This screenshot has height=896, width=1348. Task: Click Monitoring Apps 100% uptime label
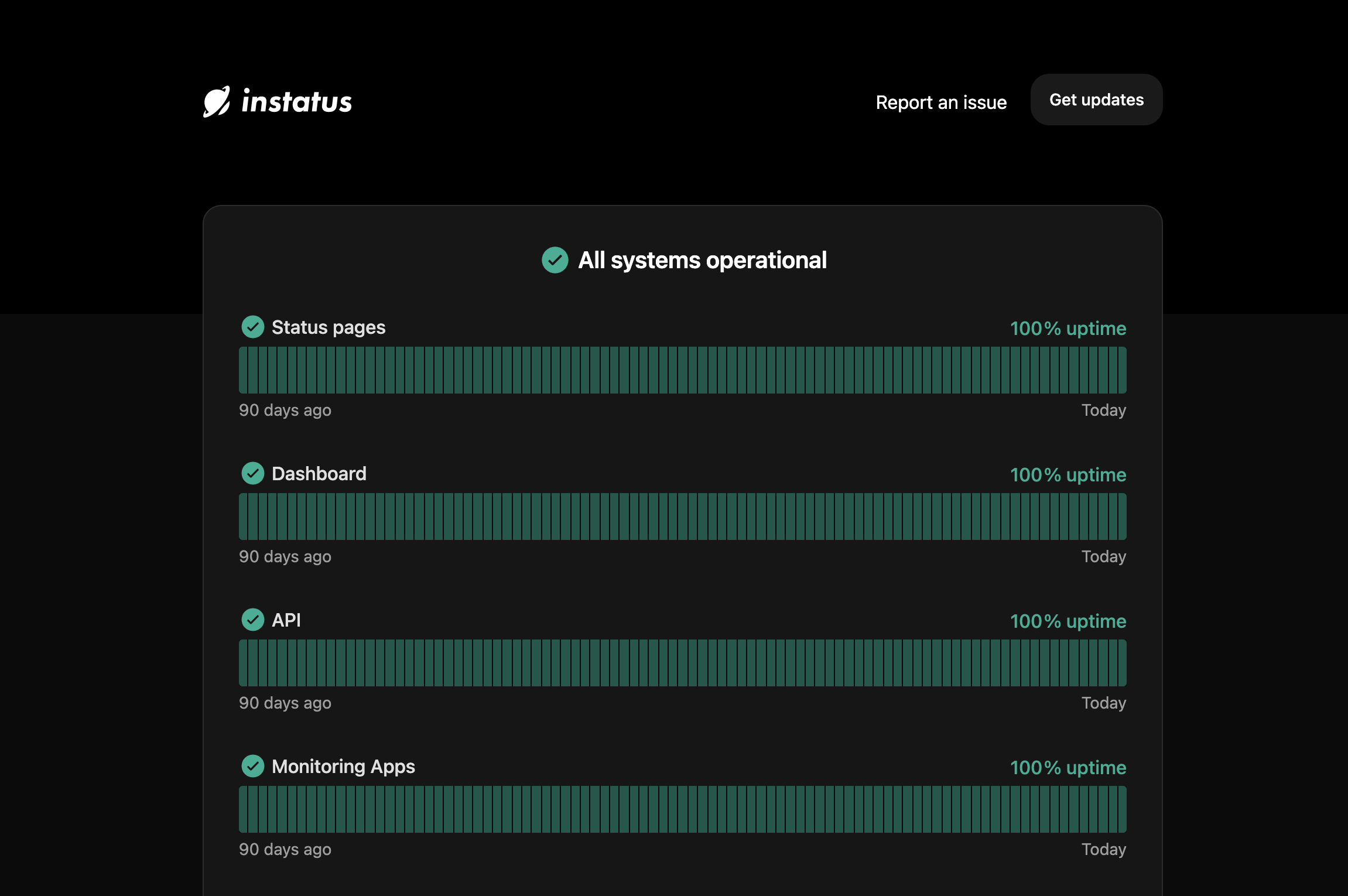[1068, 767]
